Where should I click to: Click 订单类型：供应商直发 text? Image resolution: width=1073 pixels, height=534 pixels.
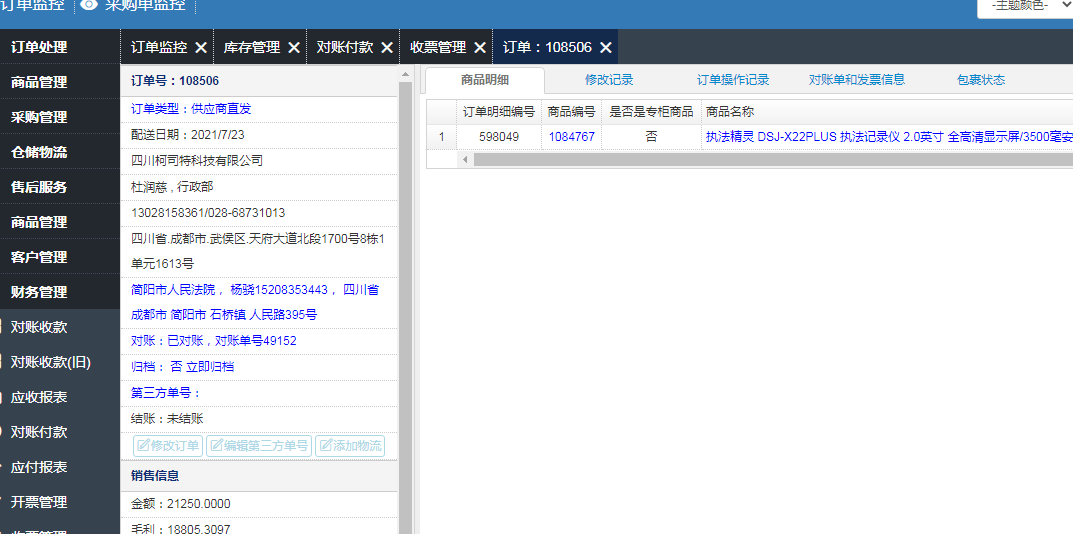click(x=192, y=110)
